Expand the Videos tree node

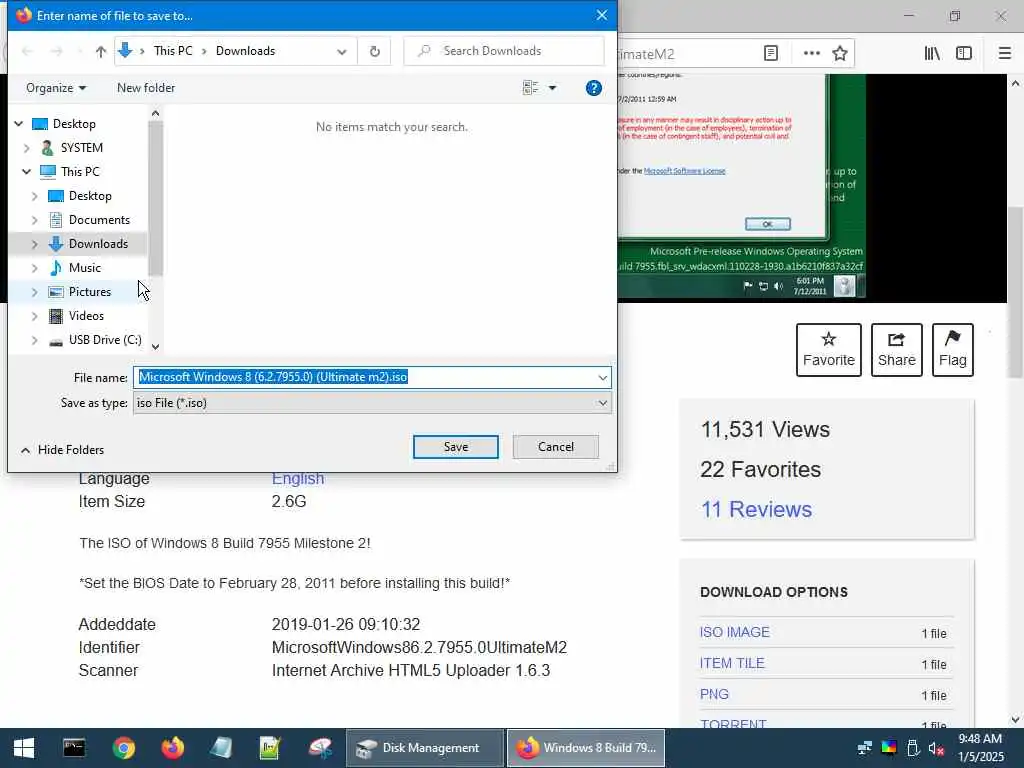(x=35, y=316)
